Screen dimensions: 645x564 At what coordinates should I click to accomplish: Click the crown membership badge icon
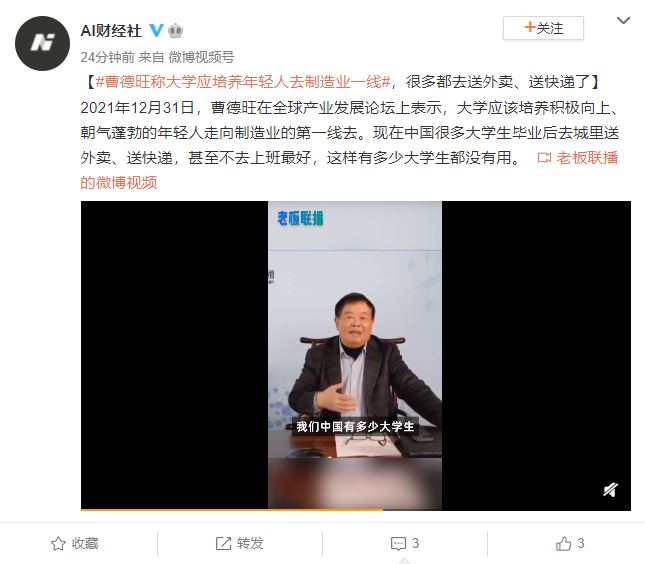176,31
